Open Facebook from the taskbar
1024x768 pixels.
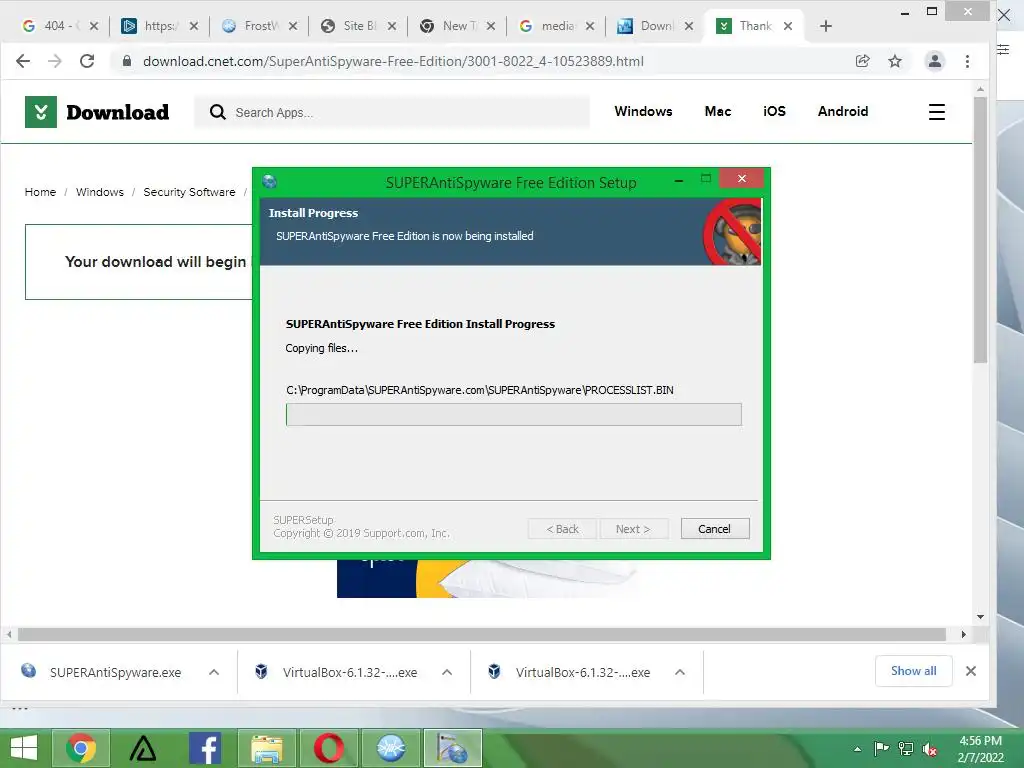(x=204, y=748)
